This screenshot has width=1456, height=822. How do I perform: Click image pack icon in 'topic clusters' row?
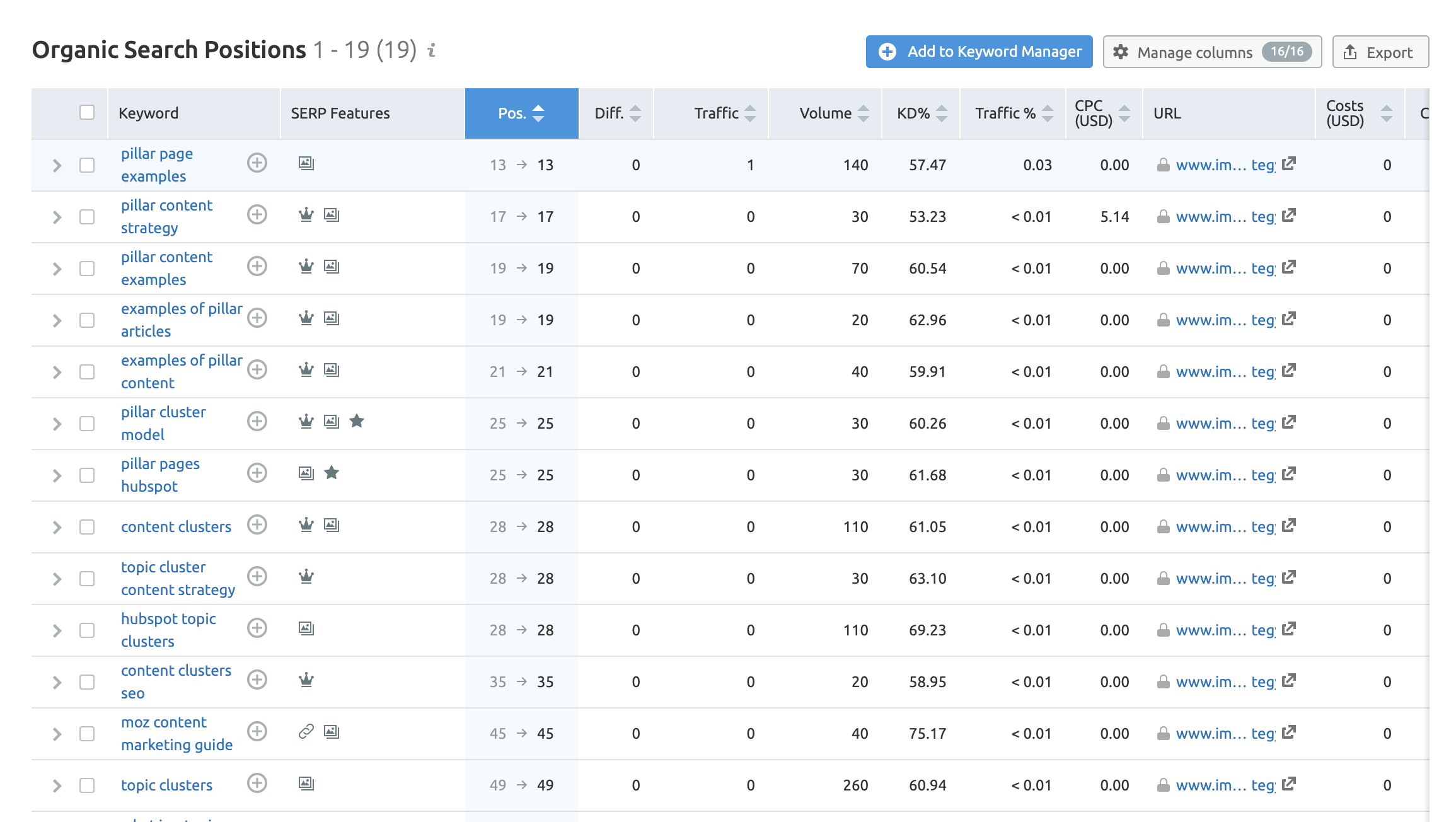point(306,783)
